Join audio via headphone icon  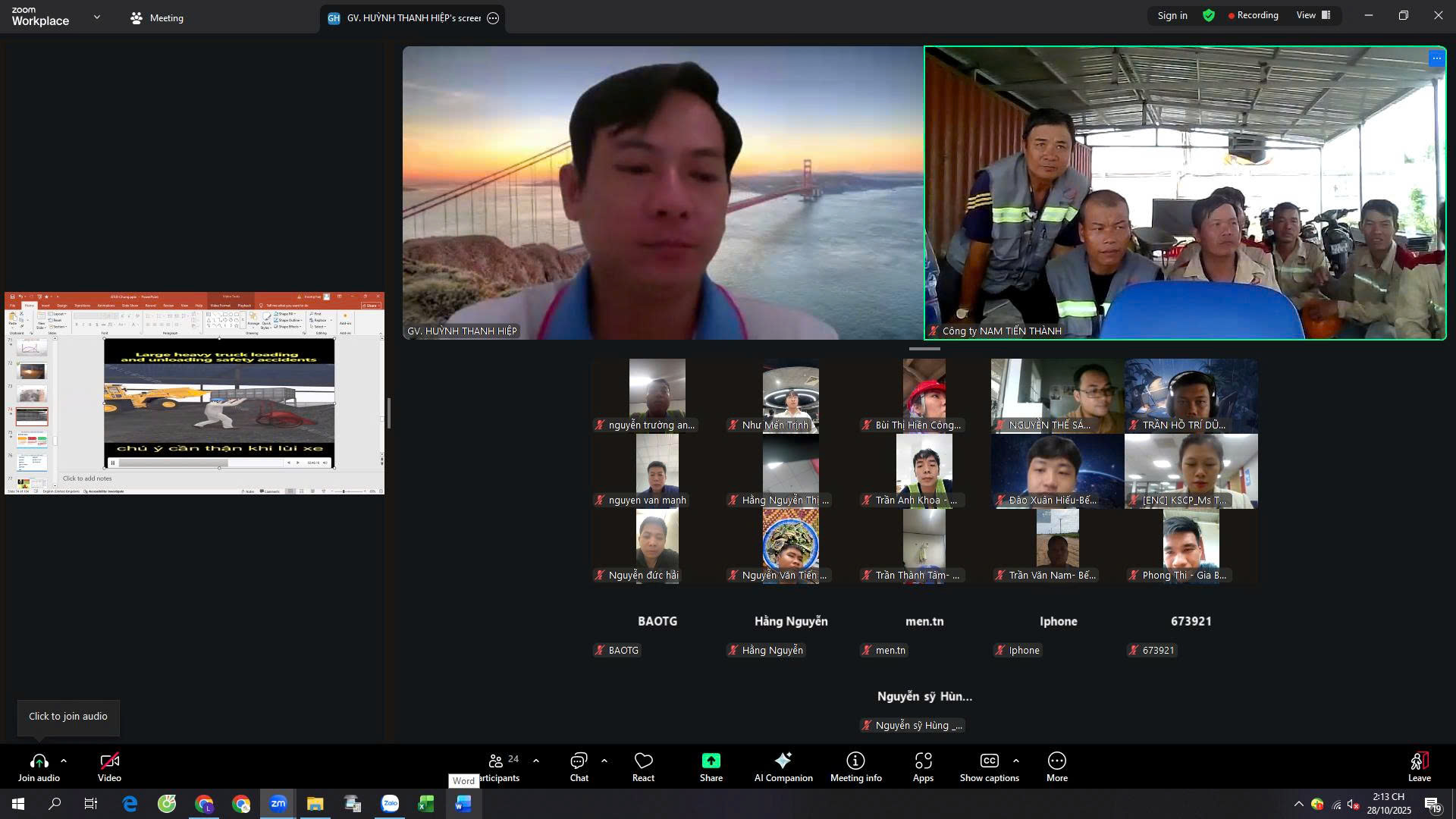pyautogui.click(x=39, y=762)
